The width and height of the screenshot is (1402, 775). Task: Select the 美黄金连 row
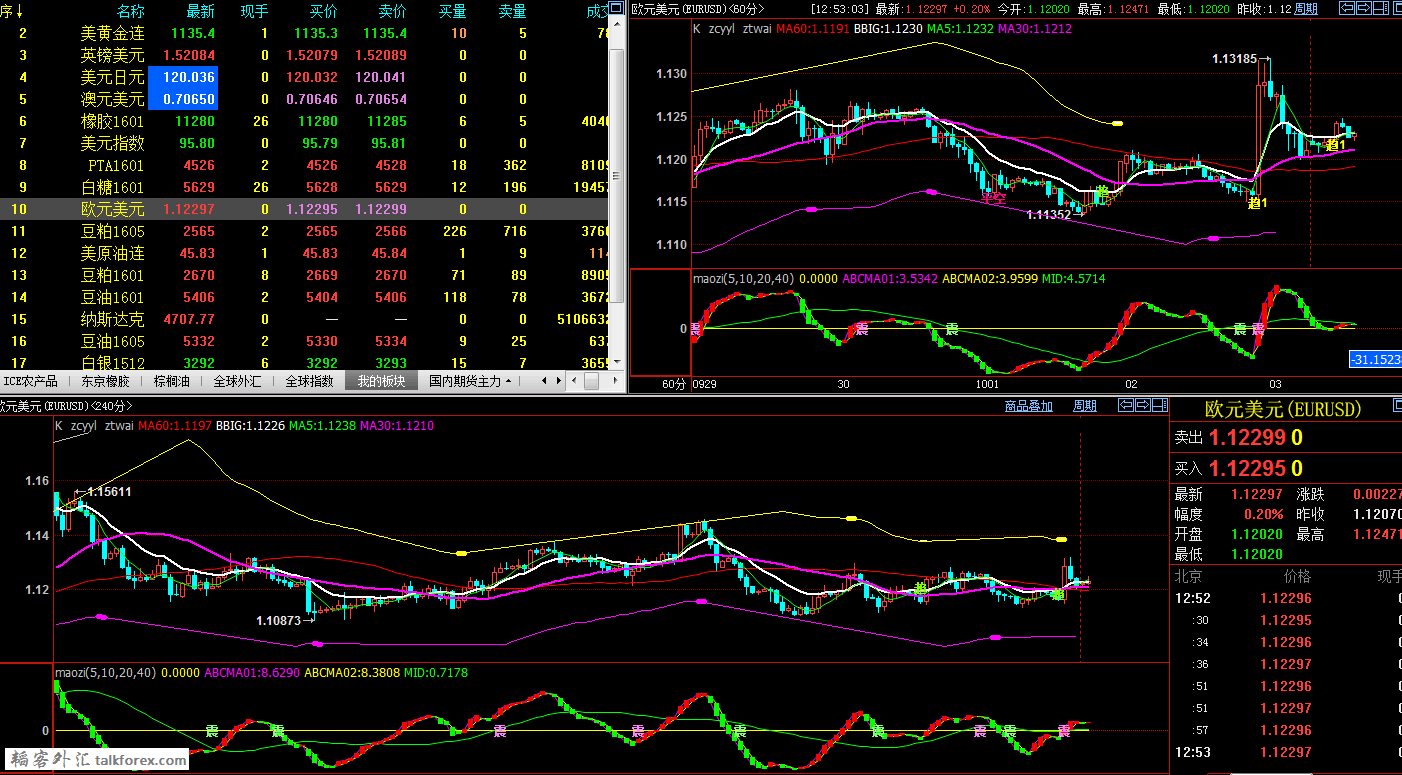coord(305,33)
